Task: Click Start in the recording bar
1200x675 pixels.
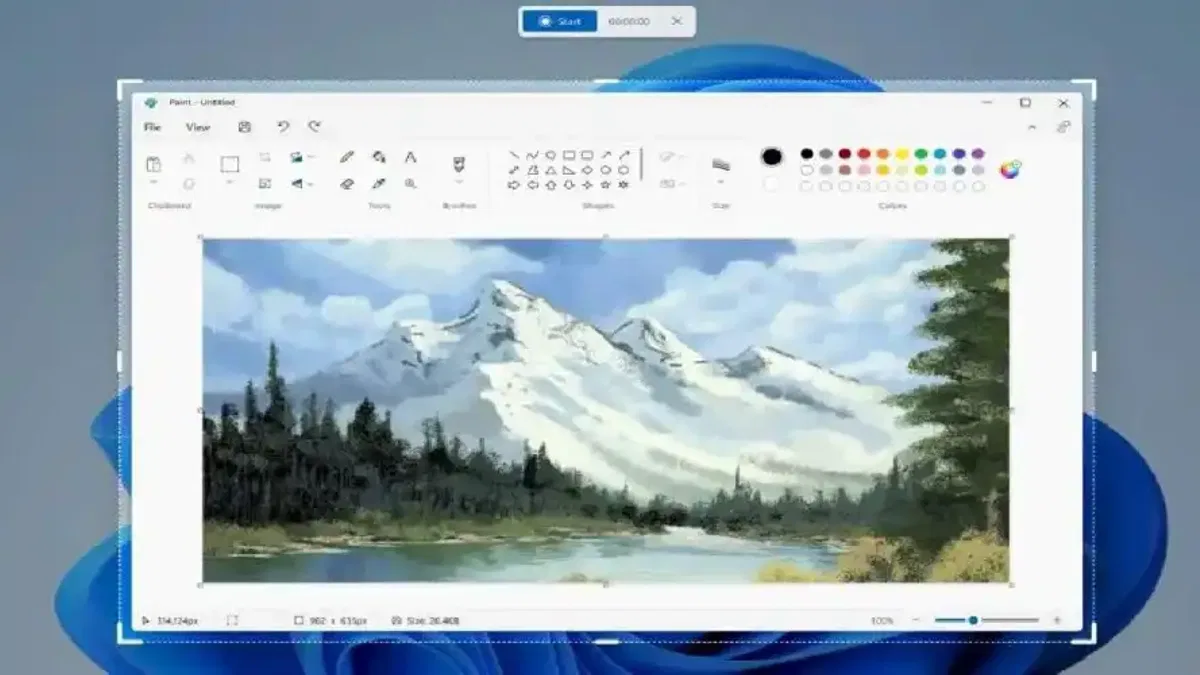Action: 560,21
